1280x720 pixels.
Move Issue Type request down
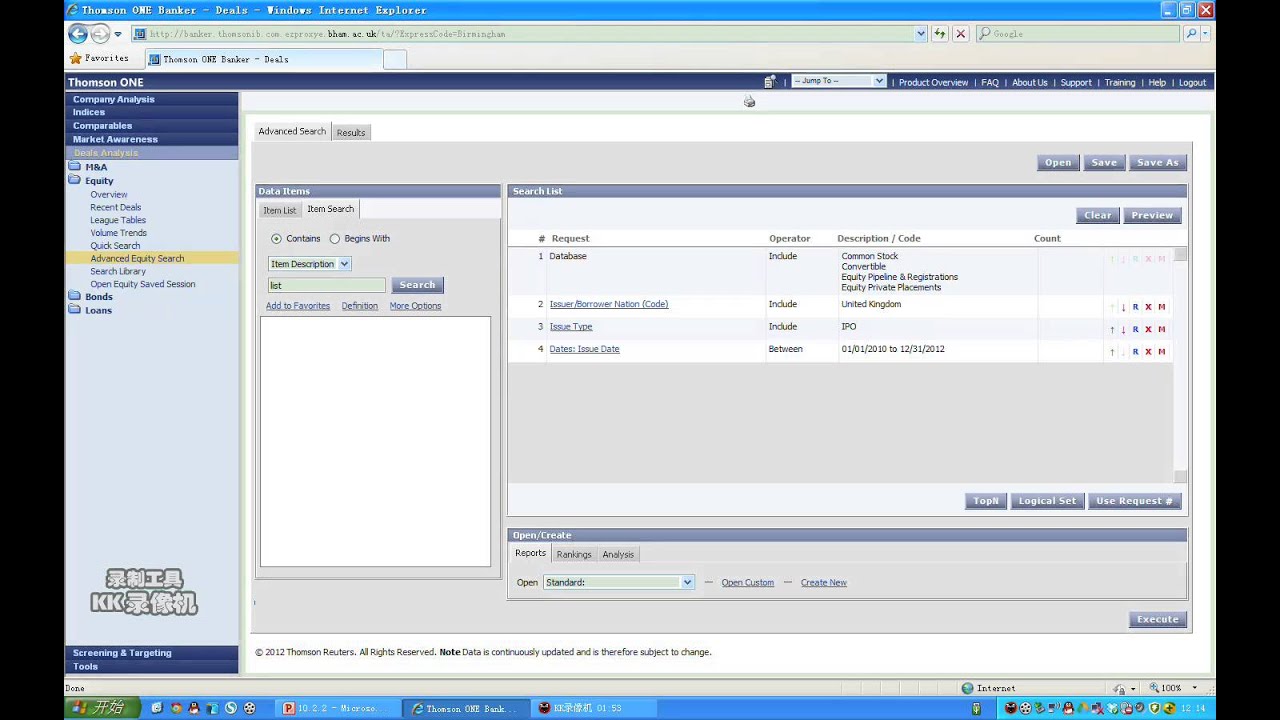coord(1123,329)
